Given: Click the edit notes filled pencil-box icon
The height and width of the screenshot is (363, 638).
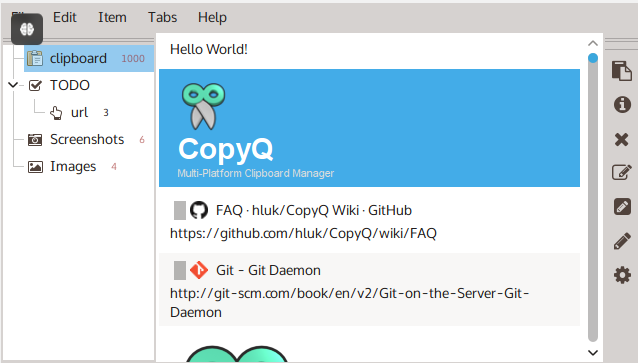Looking at the screenshot, I should (622, 207).
